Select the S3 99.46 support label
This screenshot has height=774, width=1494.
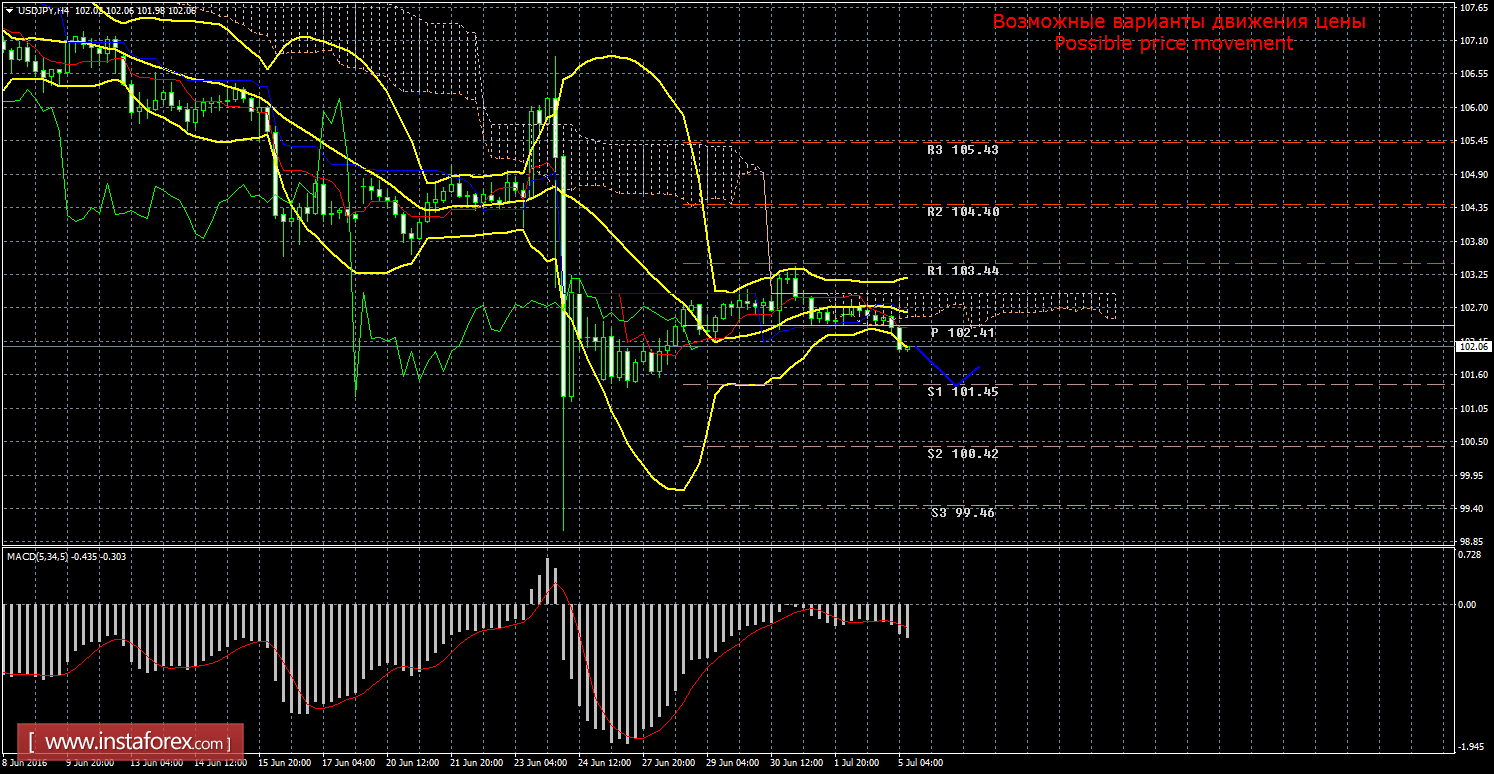[962, 513]
